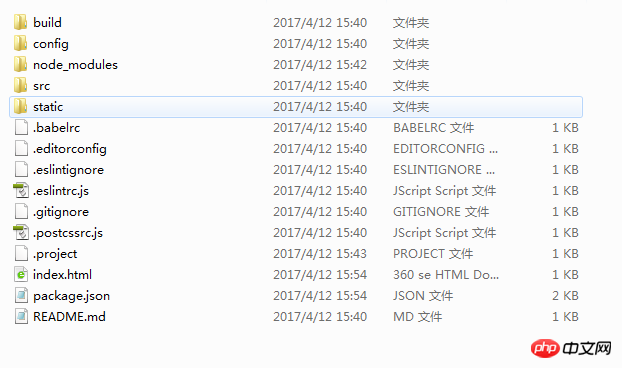622x368 pixels.
Task: Click JScript Script type of .postcssrc.js
Action: point(445,233)
